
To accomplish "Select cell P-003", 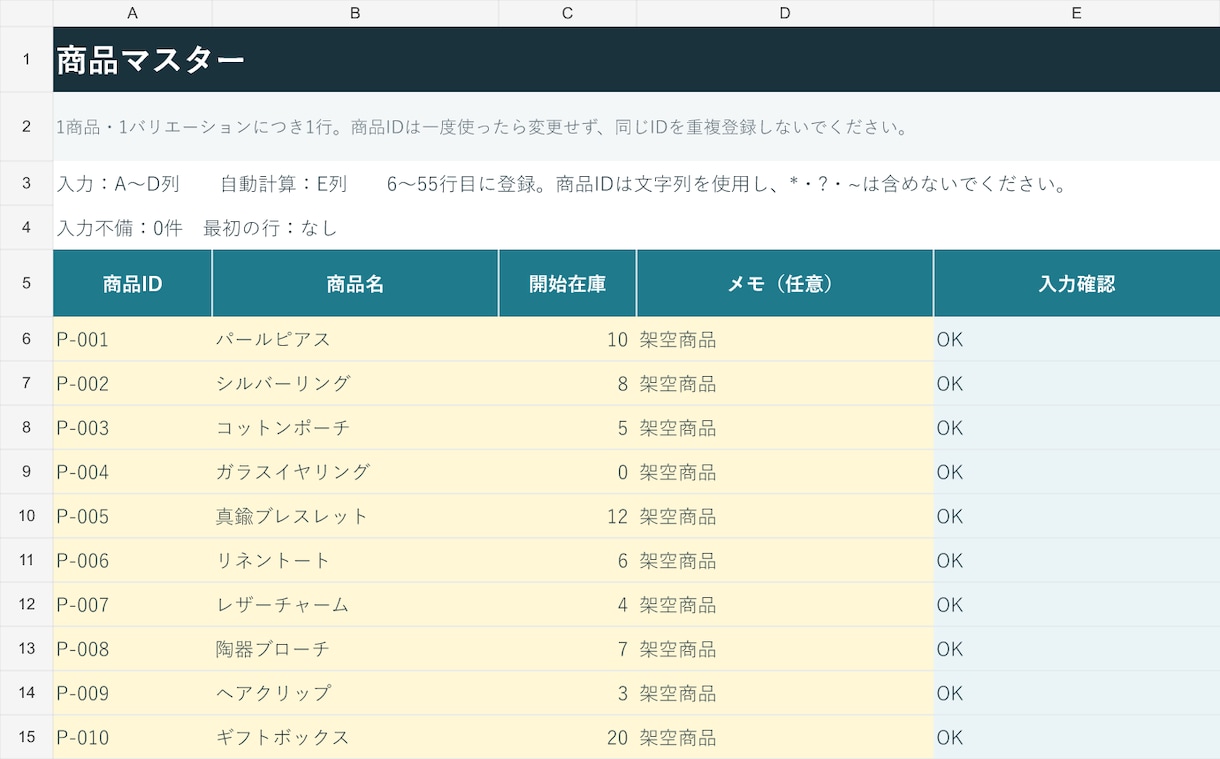I will [x=133, y=428].
